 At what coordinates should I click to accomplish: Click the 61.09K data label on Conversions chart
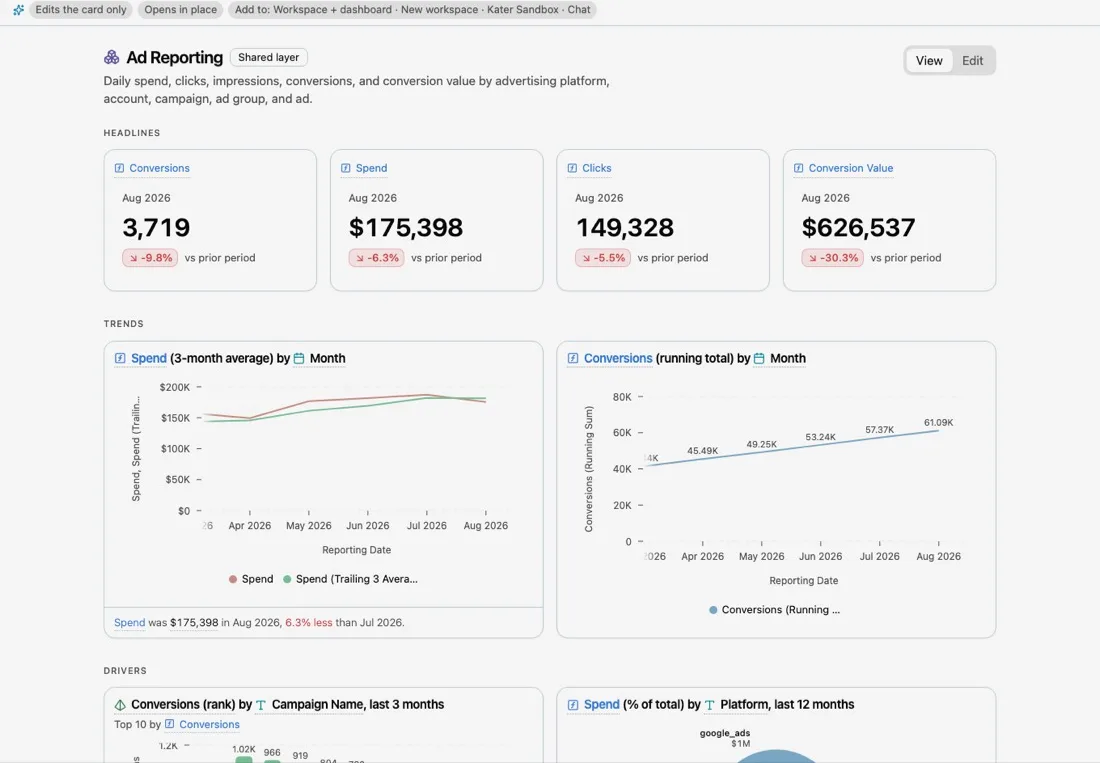pyautogui.click(x=939, y=423)
